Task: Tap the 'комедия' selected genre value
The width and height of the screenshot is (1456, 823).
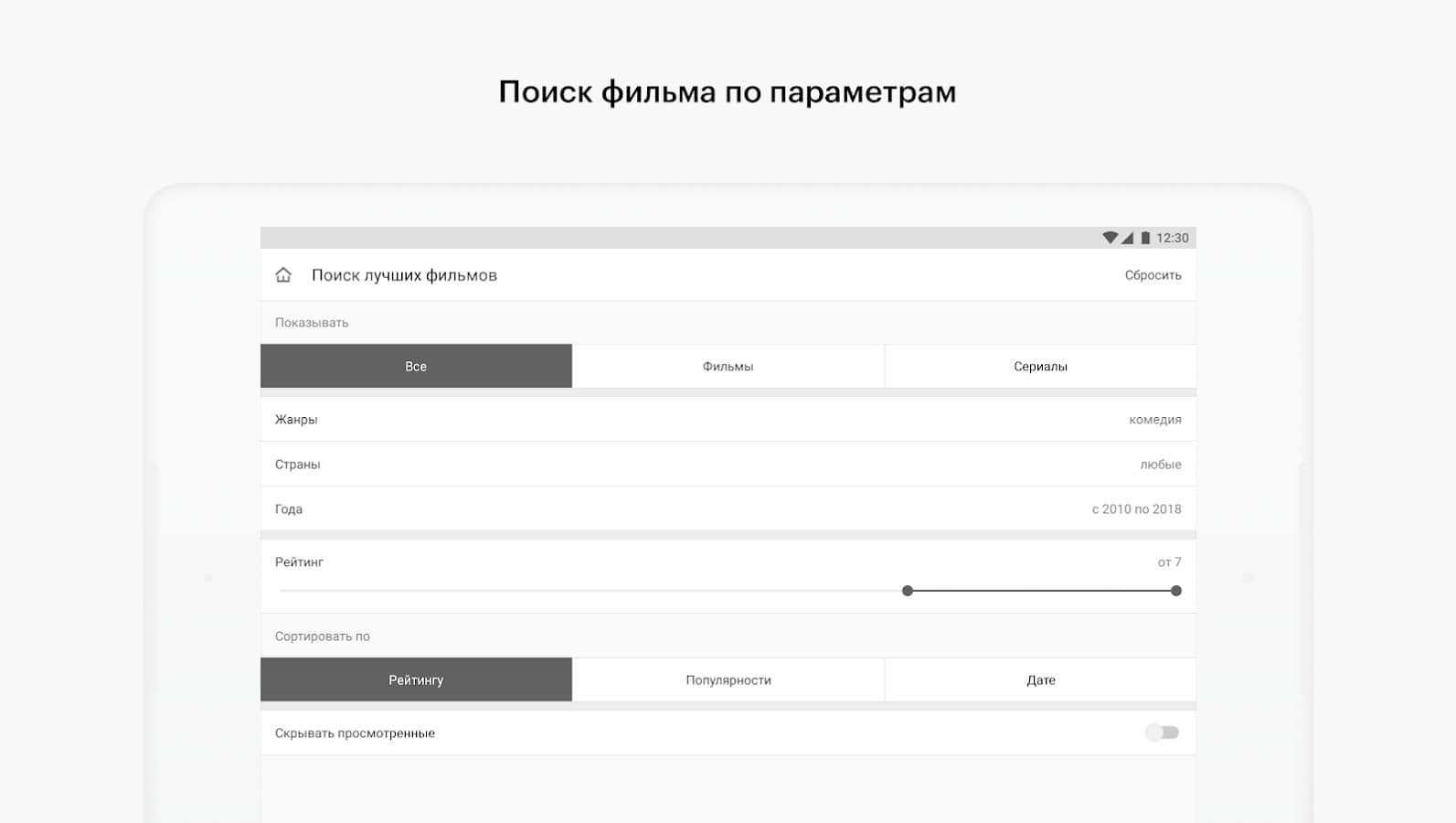Action: pos(1154,420)
